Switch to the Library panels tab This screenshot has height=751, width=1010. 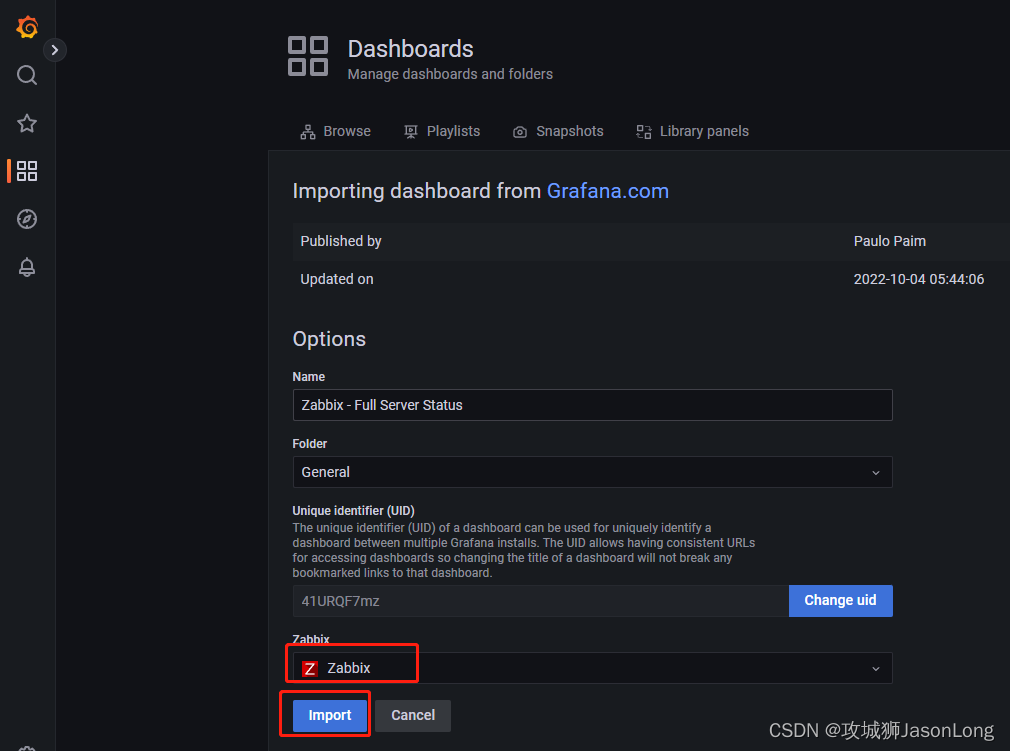(692, 131)
